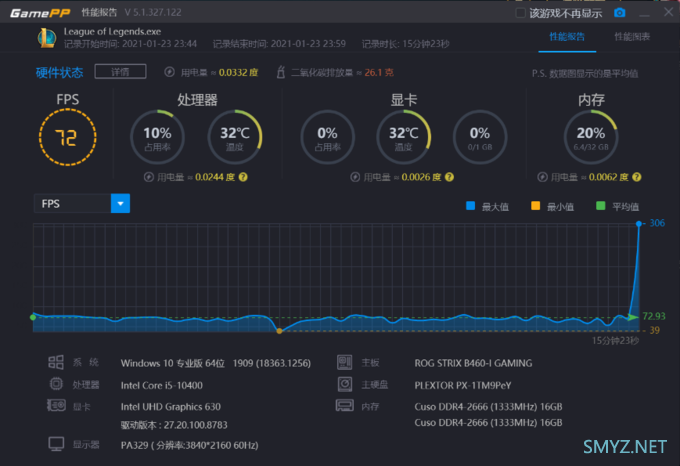
Task: Click the Windows system icon
Action: click(x=56, y=362)
